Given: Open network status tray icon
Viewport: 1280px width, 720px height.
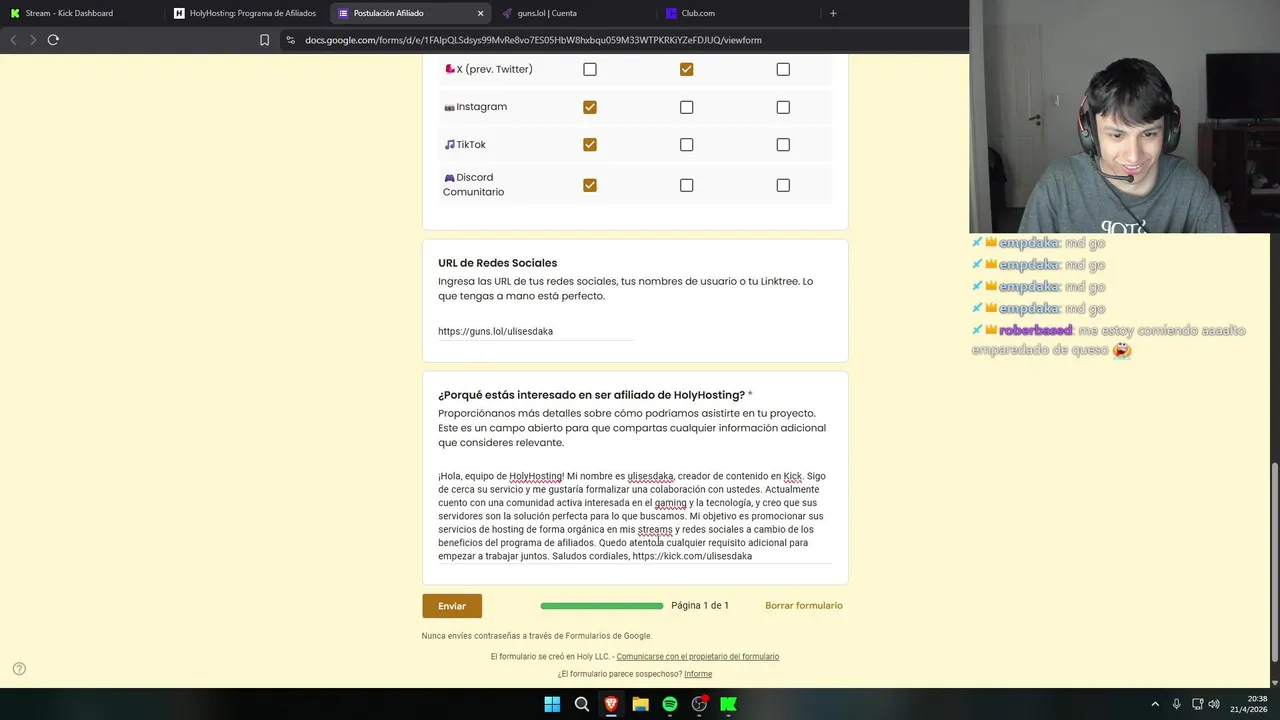Looking at the screenshot, I should coord(1197,704).
